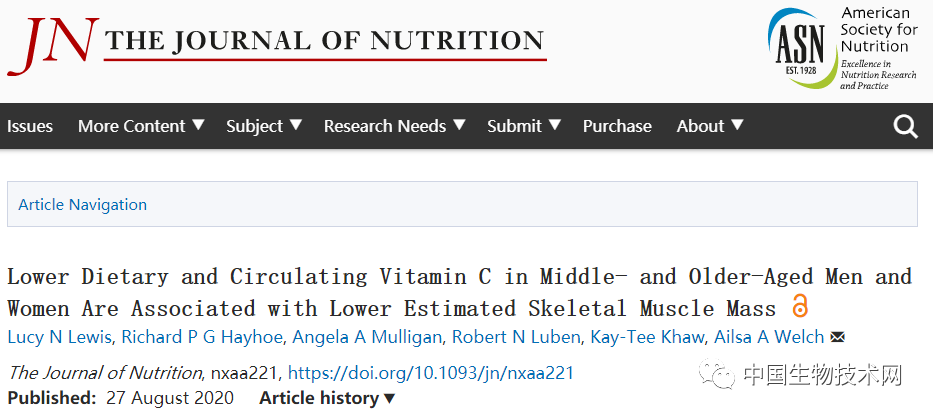Open the Issues menu item

point(30,126)
